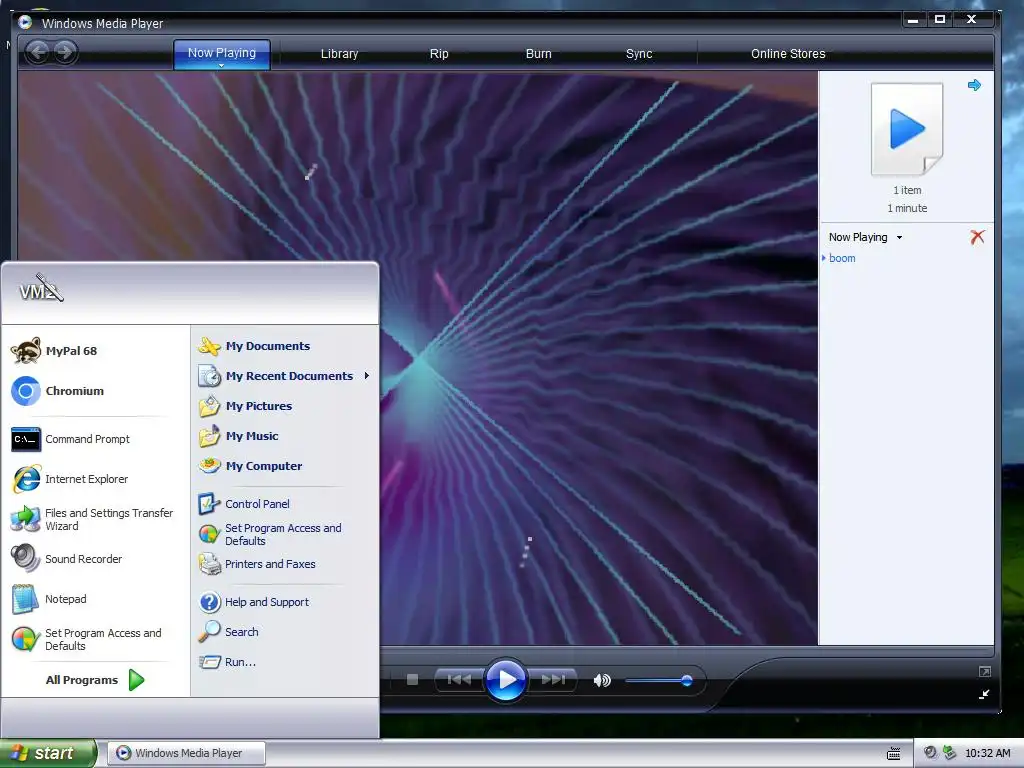
Task: Adjust the volume slider handle
Action: tap(686, 680)
